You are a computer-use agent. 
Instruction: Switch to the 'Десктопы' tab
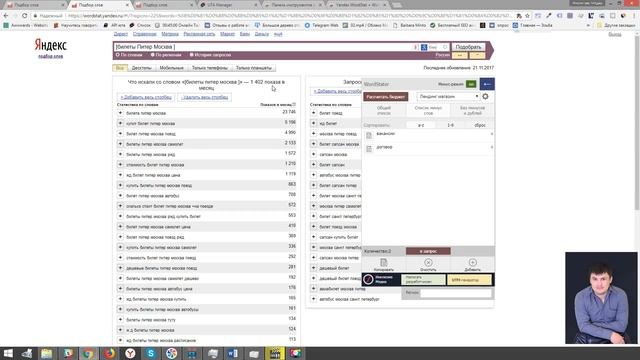[142, 68]
